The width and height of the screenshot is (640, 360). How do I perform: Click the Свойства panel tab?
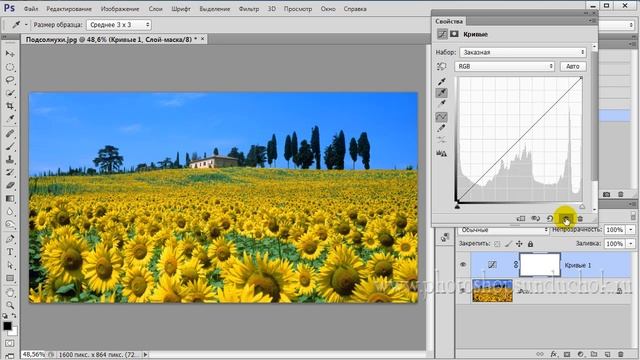coord(449,21)
